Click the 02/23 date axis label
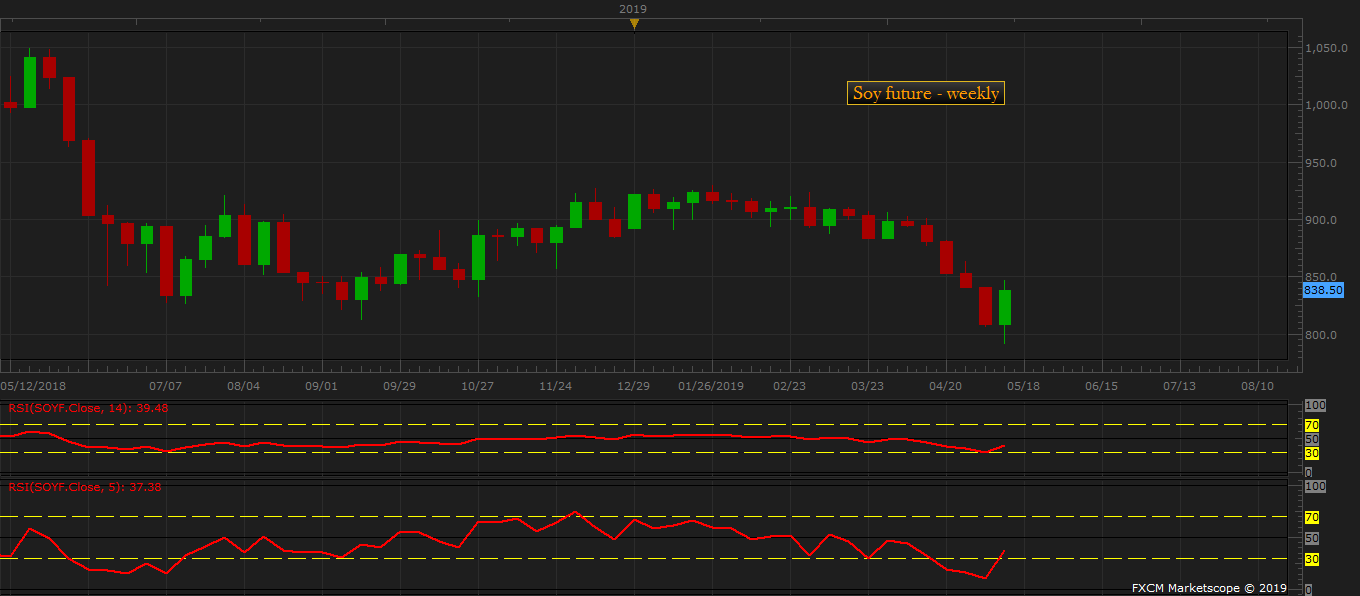The width and height of the screenshot is (1360, 596). tap(789, 385)
